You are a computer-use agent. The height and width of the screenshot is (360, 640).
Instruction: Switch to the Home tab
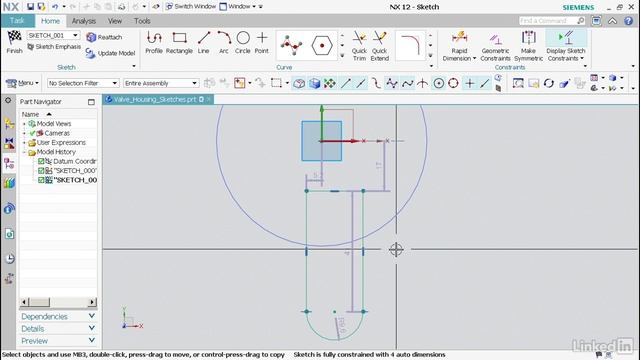point(50,21)
